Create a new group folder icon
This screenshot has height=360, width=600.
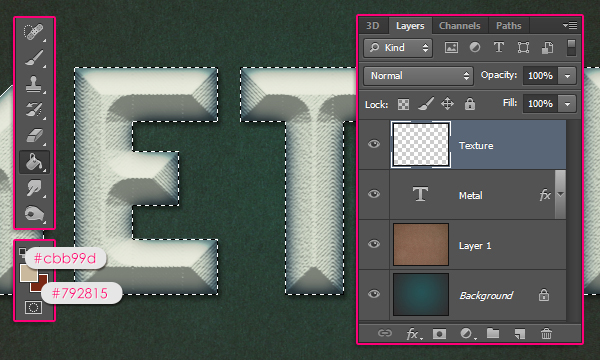pyautogui.click(x=493, y=334)
